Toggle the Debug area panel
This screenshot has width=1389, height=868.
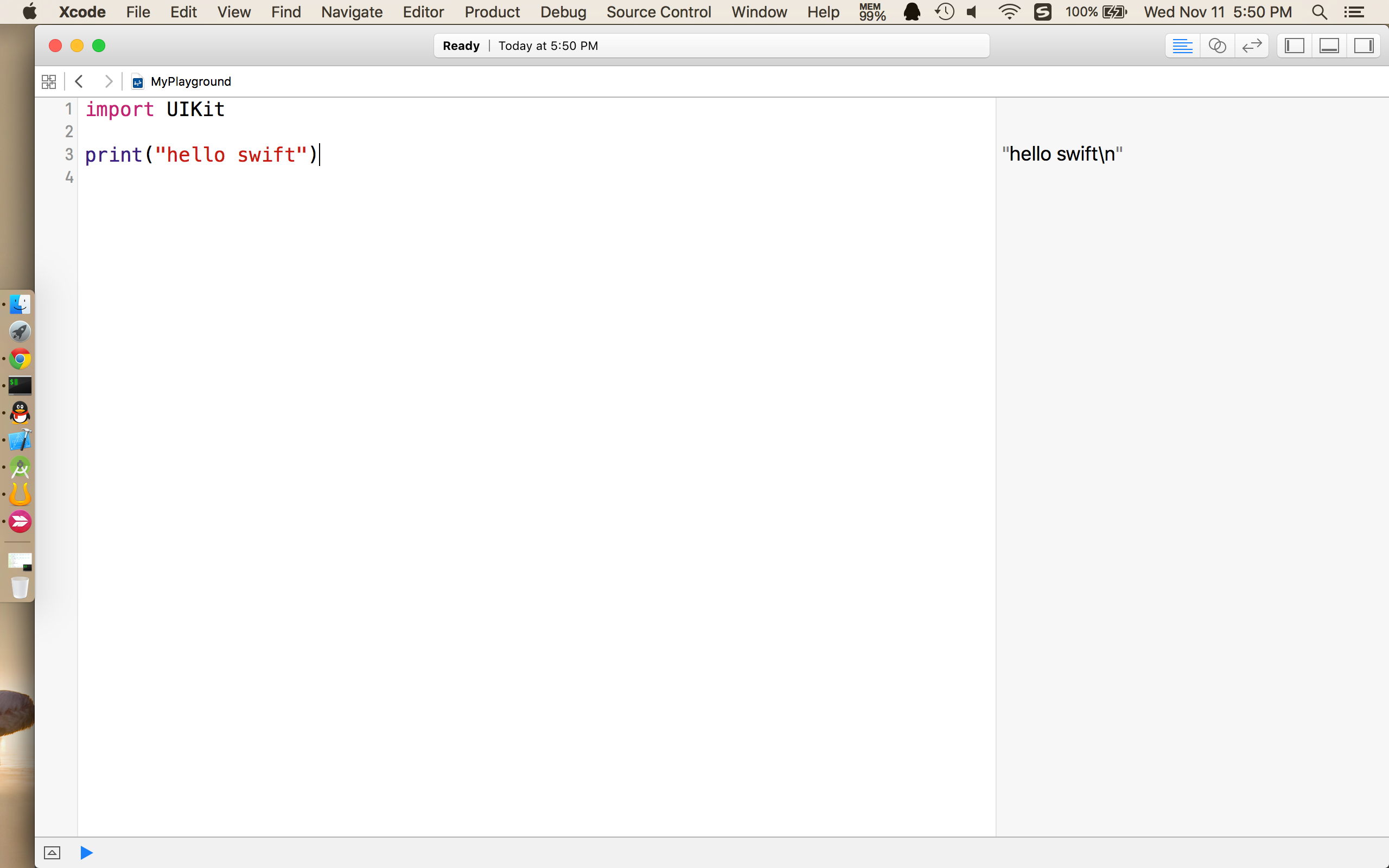pos(1329,46)
